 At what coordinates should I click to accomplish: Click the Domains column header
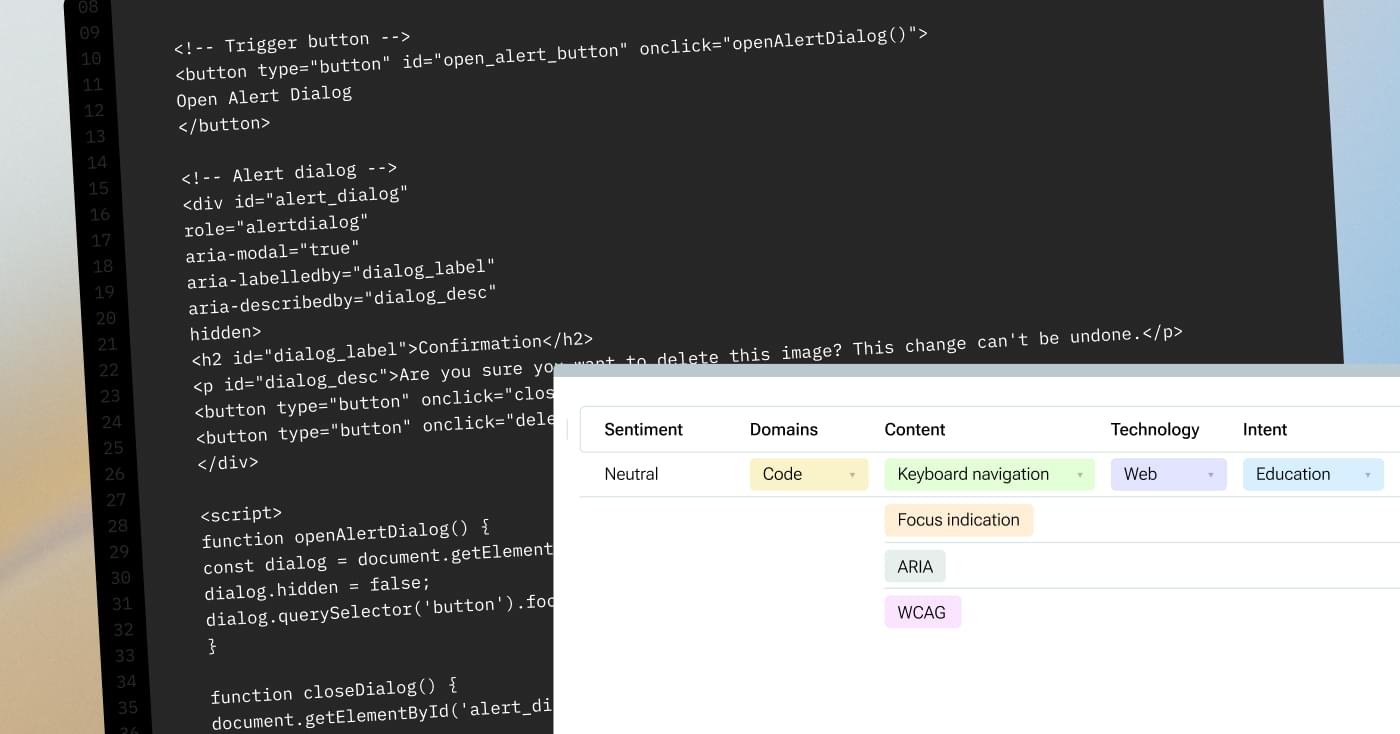(783, 429)
